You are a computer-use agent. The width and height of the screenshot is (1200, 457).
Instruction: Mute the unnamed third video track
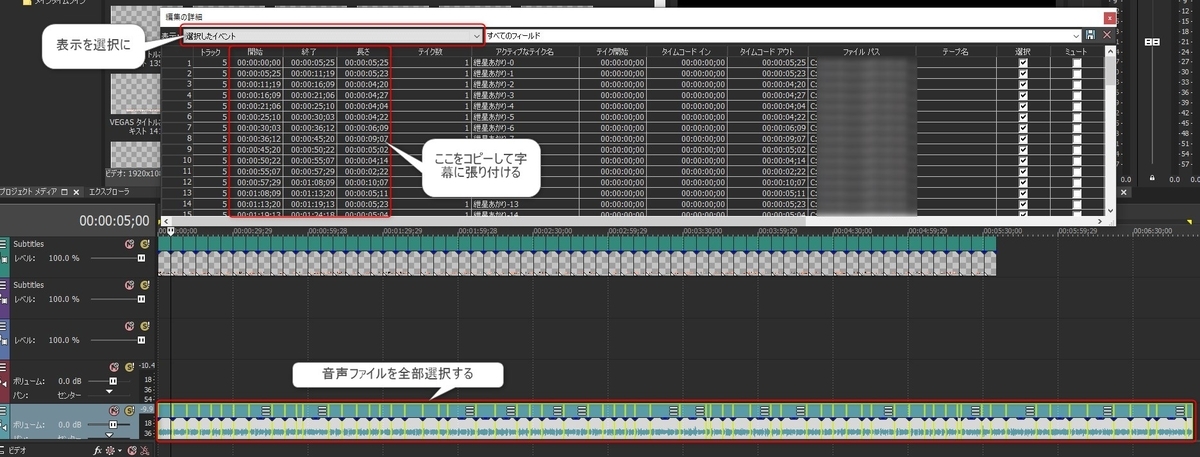tap(129, 326)
